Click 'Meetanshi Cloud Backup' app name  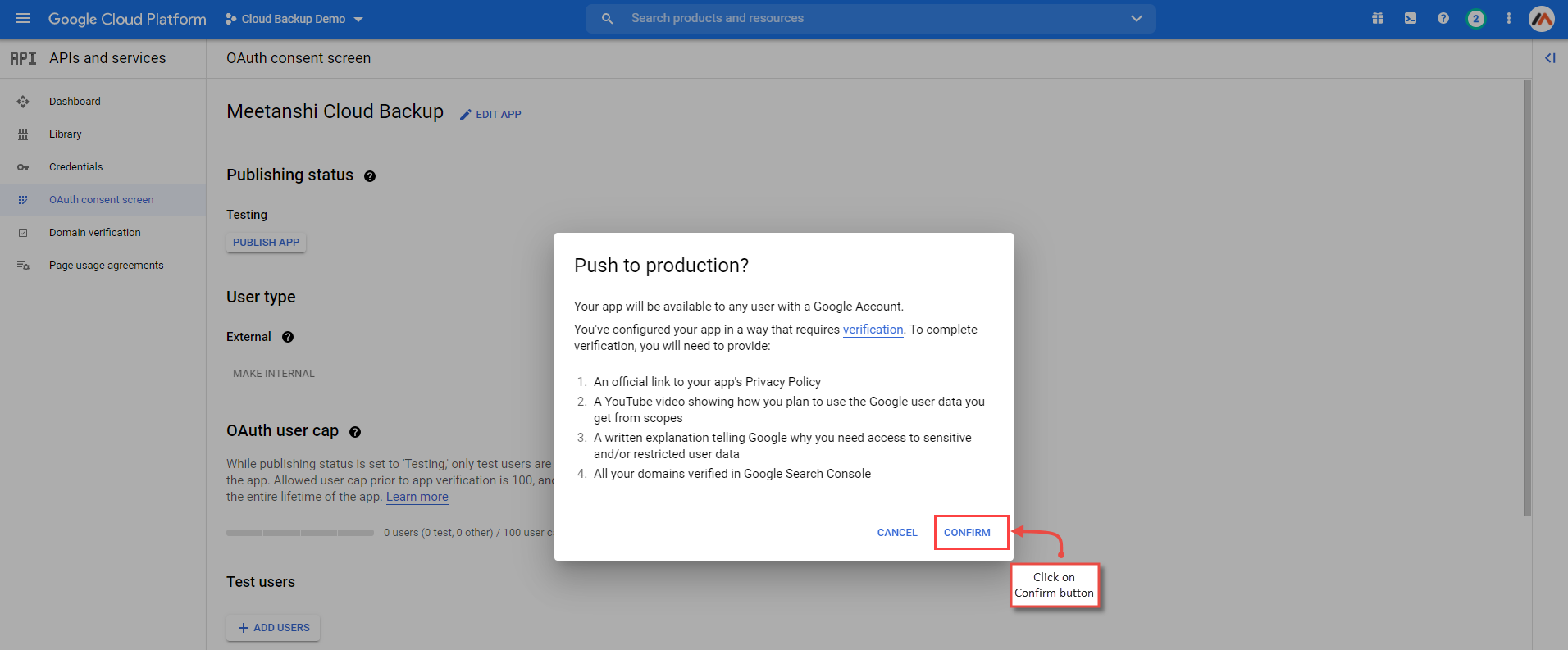pos(335,111)
